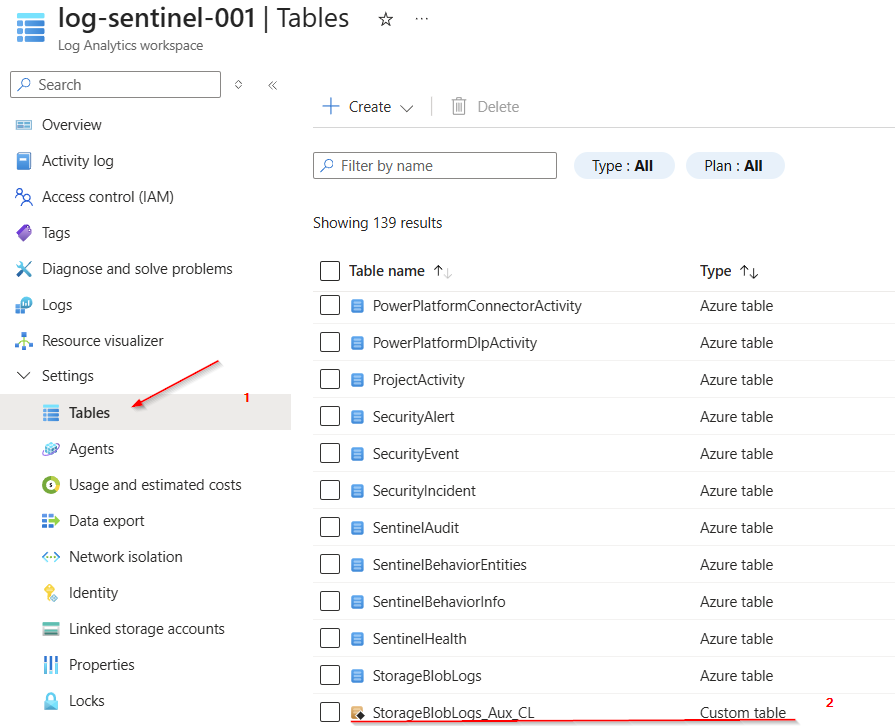Screen dimensions: 895x726
Task: Select the StorageBlobLogs_Aux_CL row checkbox
Action: point(330,712)
